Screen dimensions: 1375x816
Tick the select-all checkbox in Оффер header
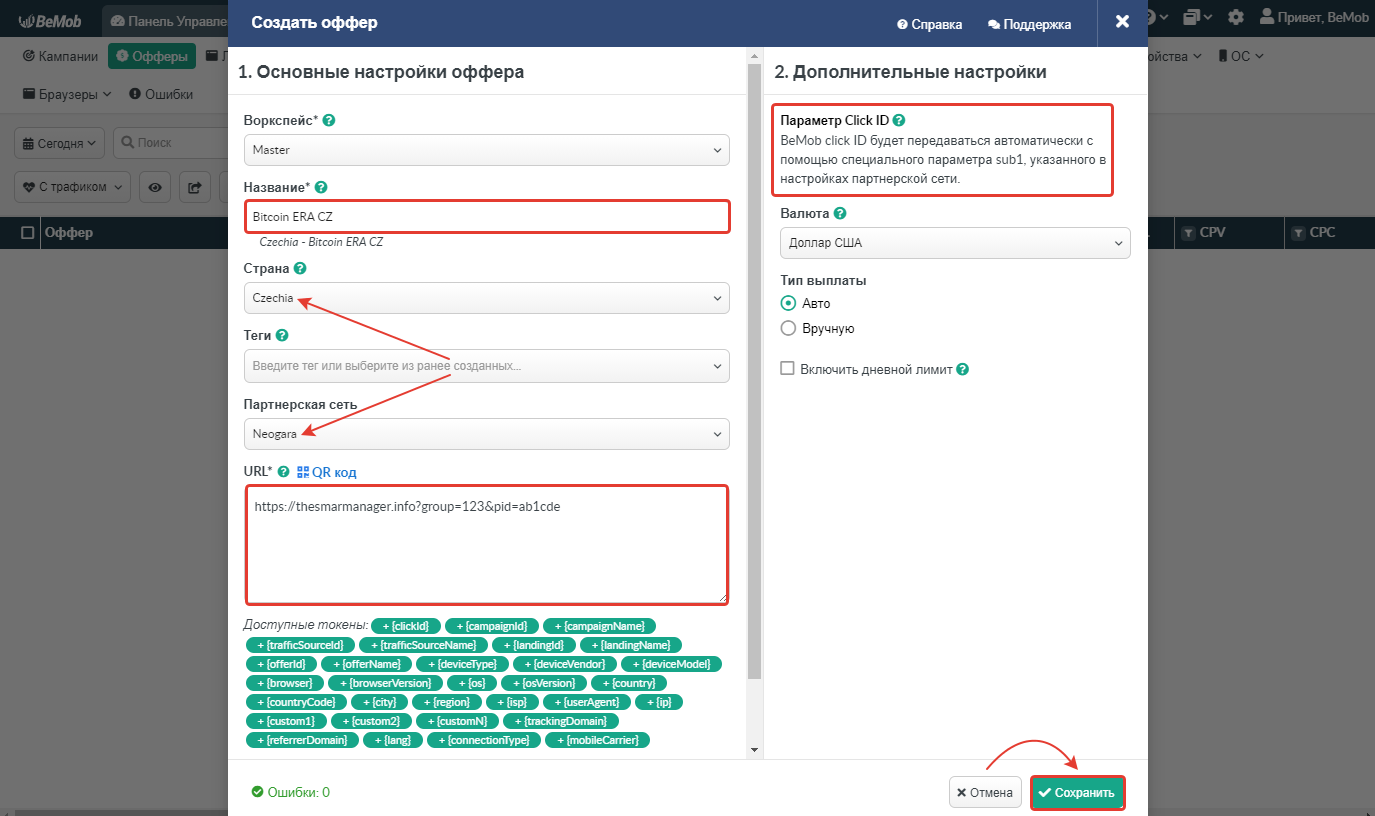(28, 233)
